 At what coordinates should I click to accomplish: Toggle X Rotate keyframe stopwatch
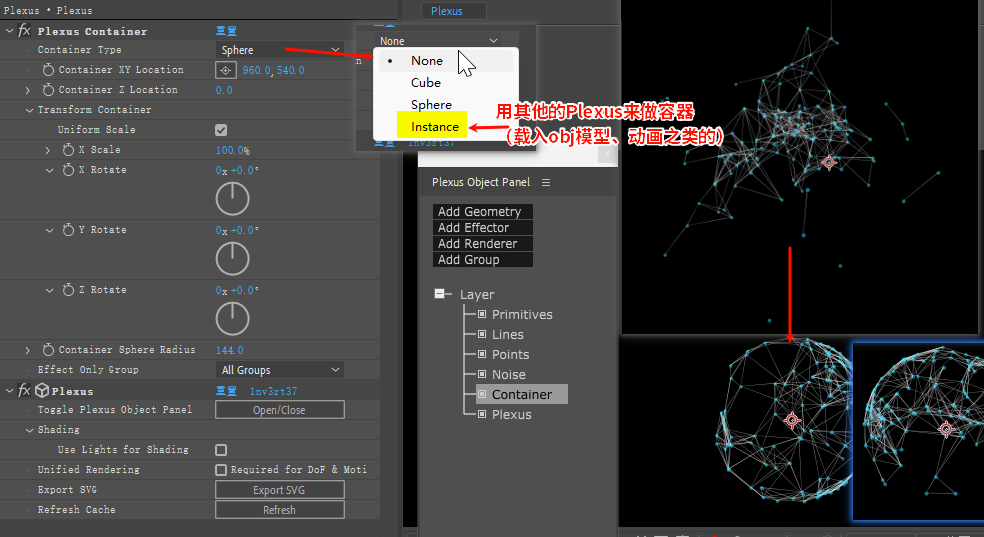68,170
